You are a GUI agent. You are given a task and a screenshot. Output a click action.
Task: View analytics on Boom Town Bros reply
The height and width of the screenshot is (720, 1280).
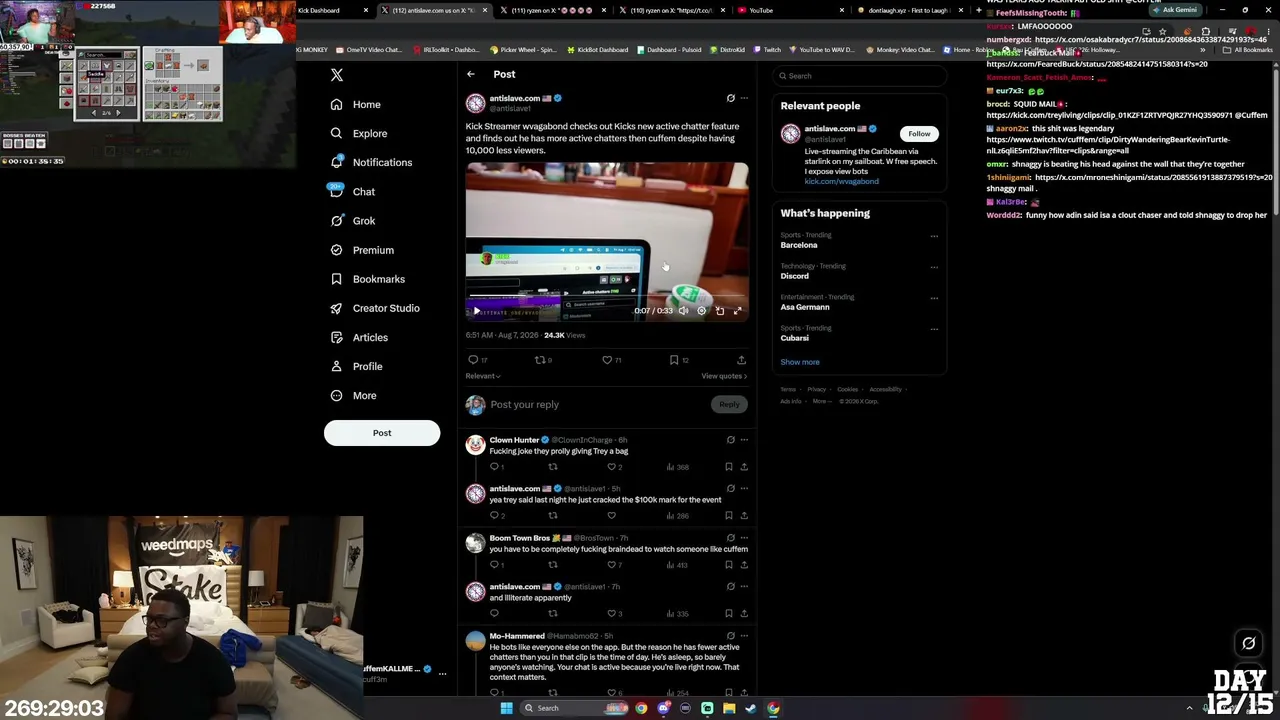[678, 565]
